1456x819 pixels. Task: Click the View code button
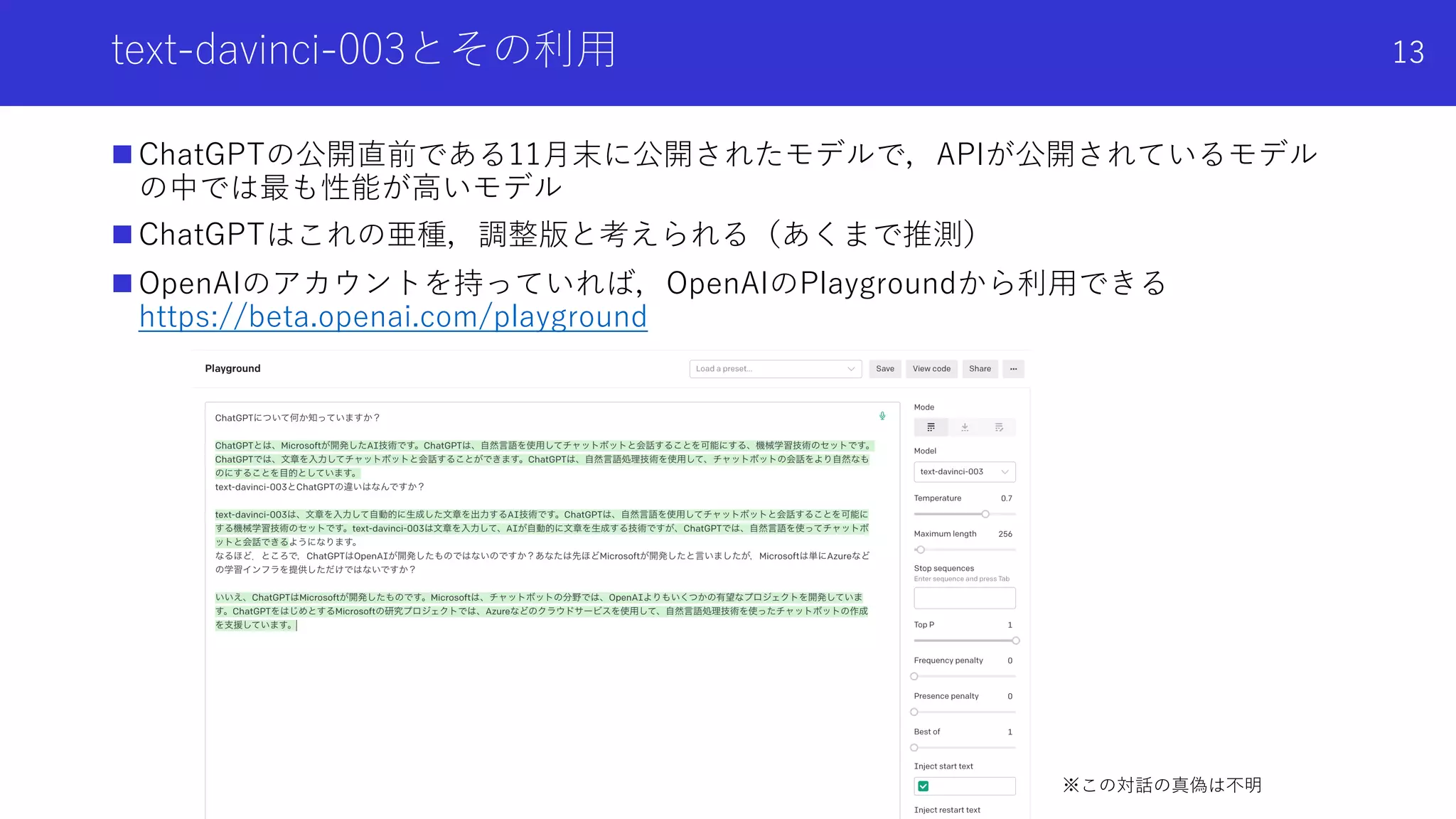point(931,369)
